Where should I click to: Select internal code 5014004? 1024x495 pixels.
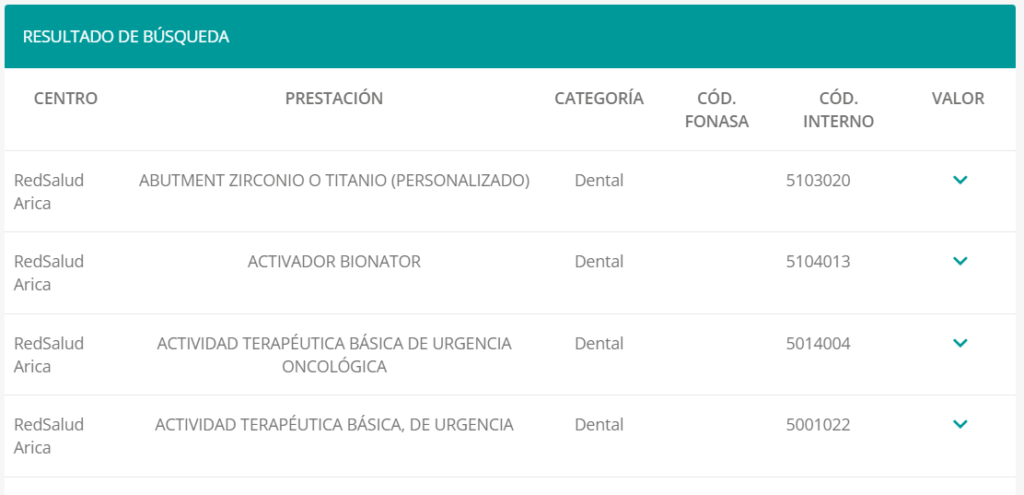tap(818, 343)
